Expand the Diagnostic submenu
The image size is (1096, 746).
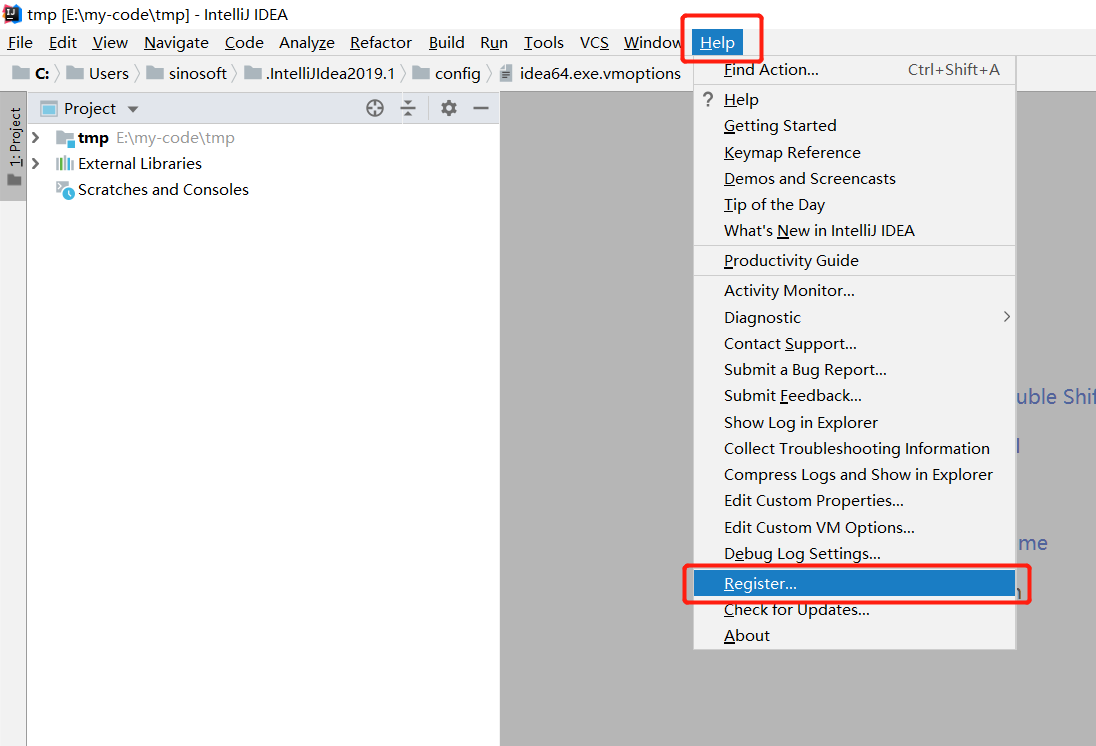[1006, 317]
